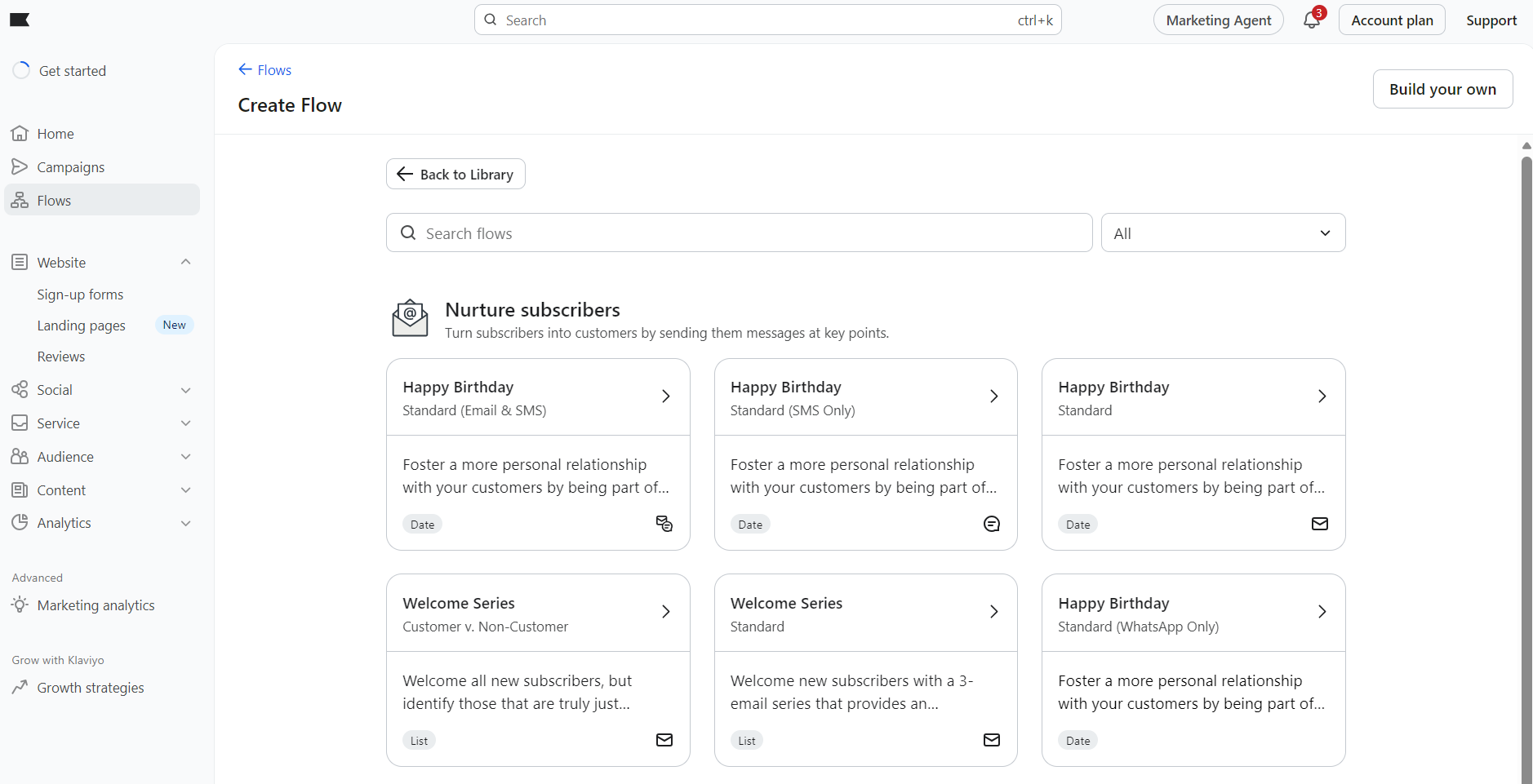This screenshot has width=1533, height=784.
Task: Click email icon on Welcome Series Standard card
Action: [992, 740]
